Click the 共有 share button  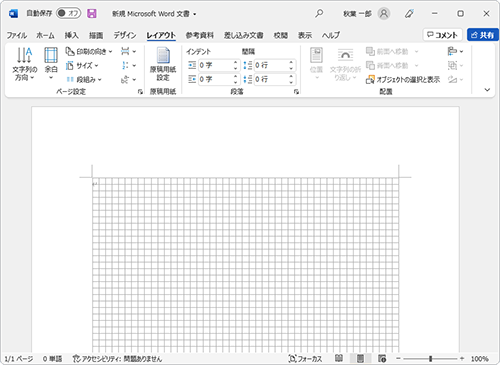pyautogui.click(x=483, y=35)
